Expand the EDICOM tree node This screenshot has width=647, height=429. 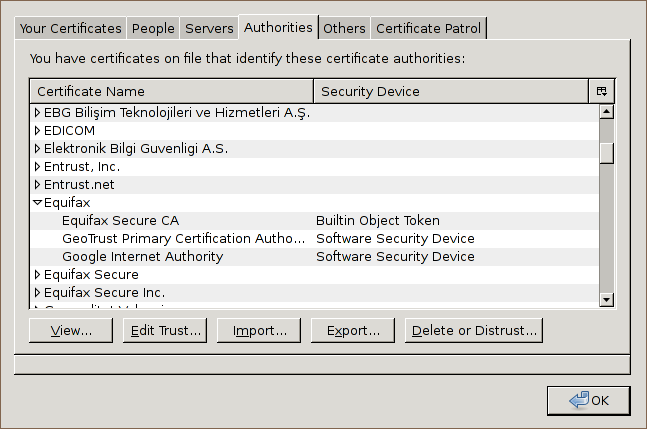click(x=37, y=130)
